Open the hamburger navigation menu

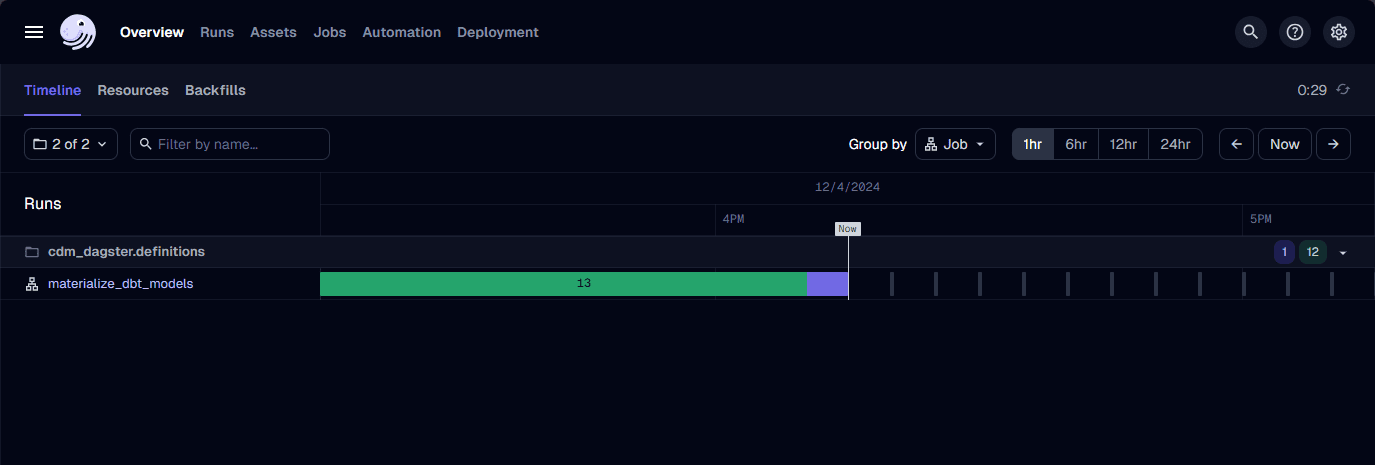click(x=34, y=32)
